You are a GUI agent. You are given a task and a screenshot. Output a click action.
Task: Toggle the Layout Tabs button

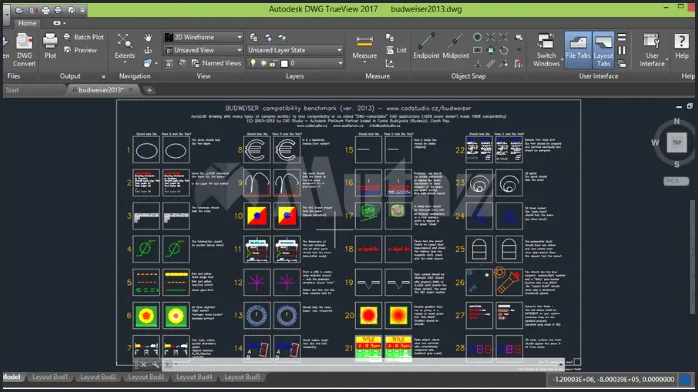(x=604, y=50)
